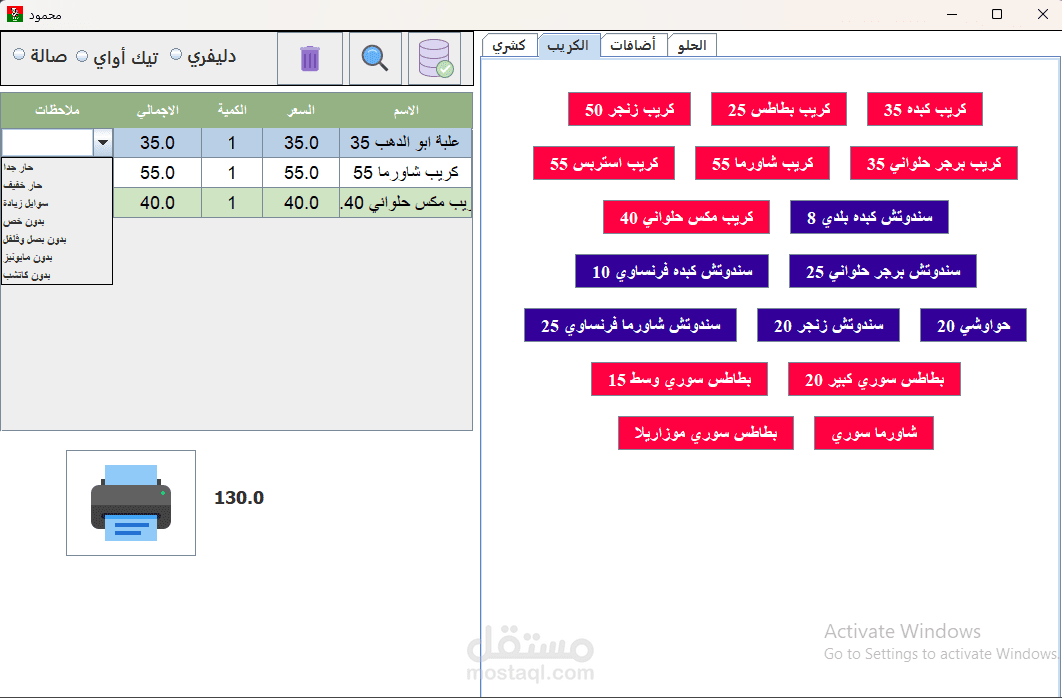Image resolution: width=1062 pixels, height=698 pixels.
Task: Choose سوايل زيادة from the notes list
Action: [57, 203]
